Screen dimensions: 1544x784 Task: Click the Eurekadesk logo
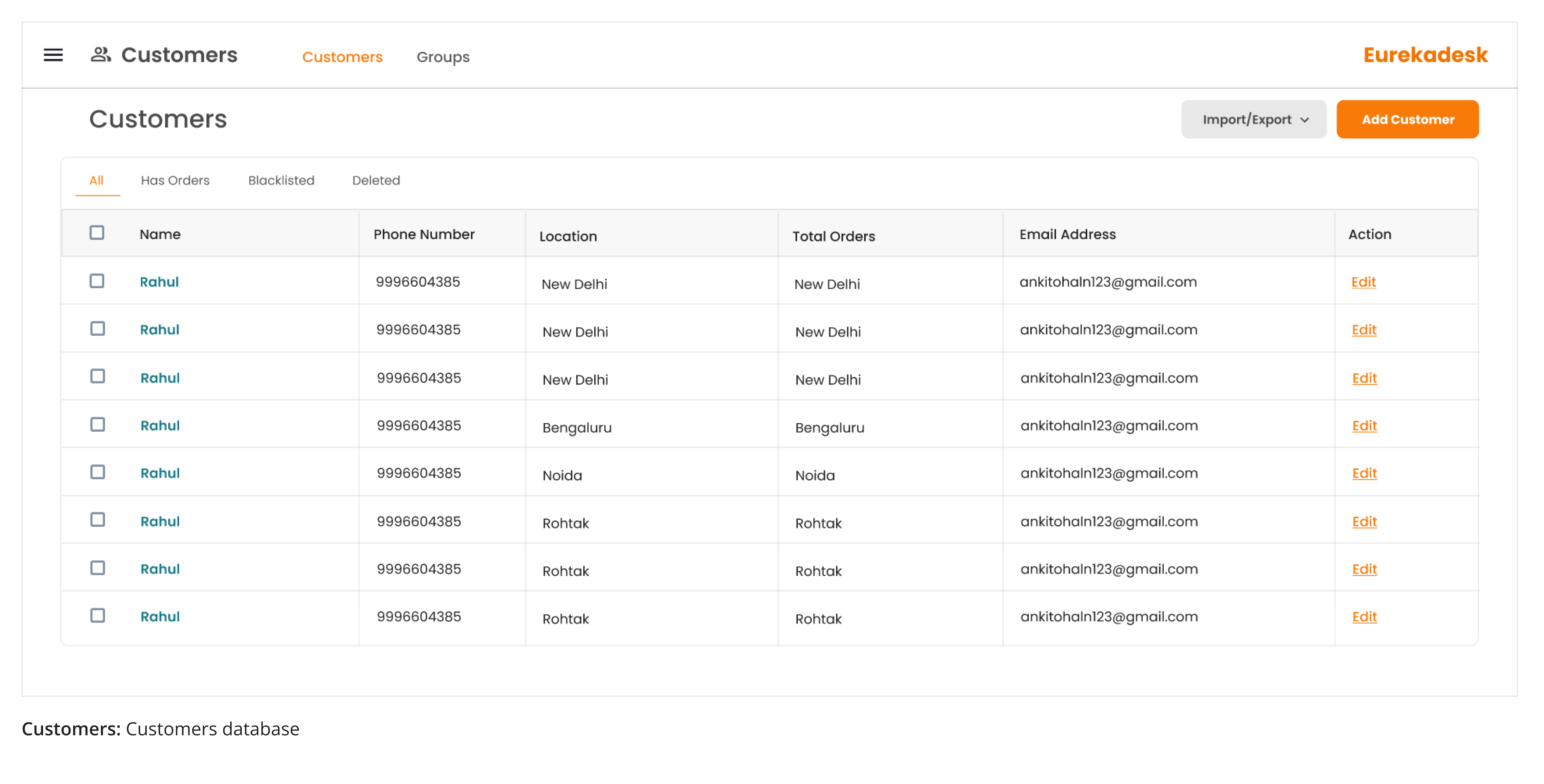click(1425, 55)
